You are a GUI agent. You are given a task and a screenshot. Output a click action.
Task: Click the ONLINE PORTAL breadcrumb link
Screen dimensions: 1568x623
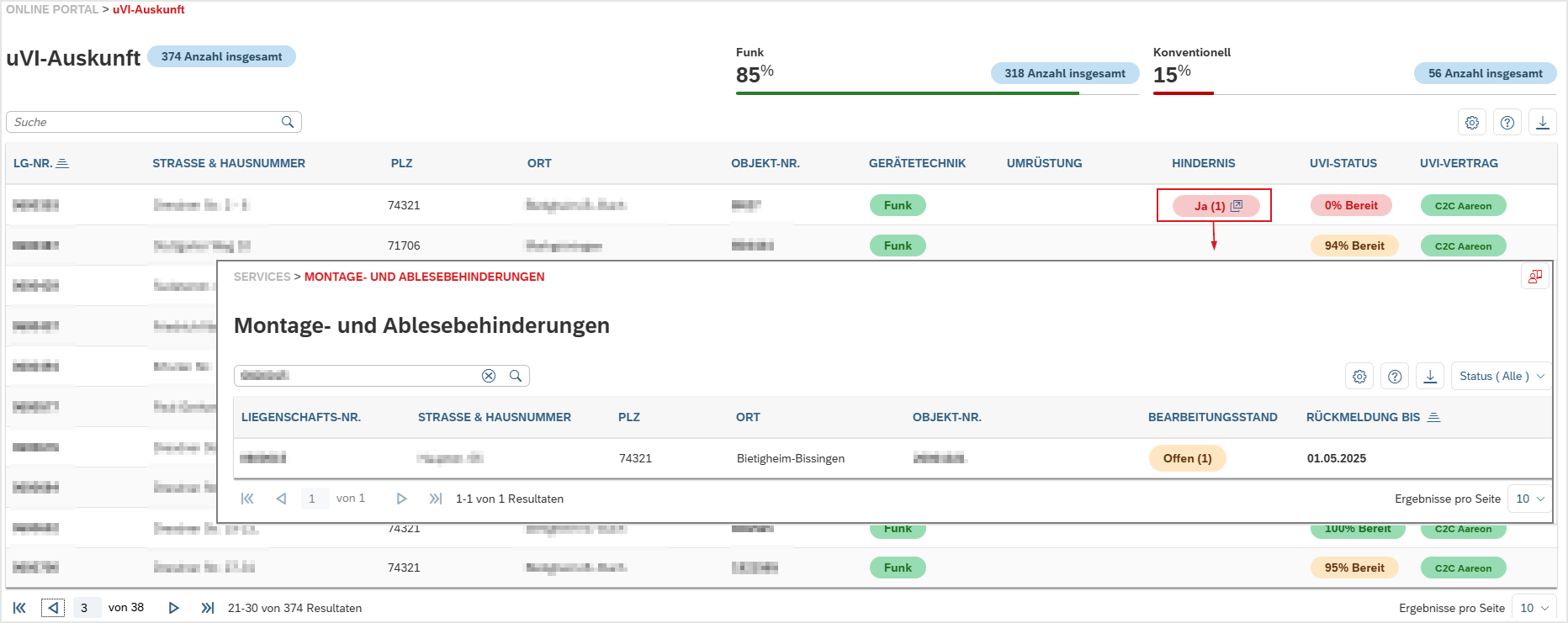52,9
